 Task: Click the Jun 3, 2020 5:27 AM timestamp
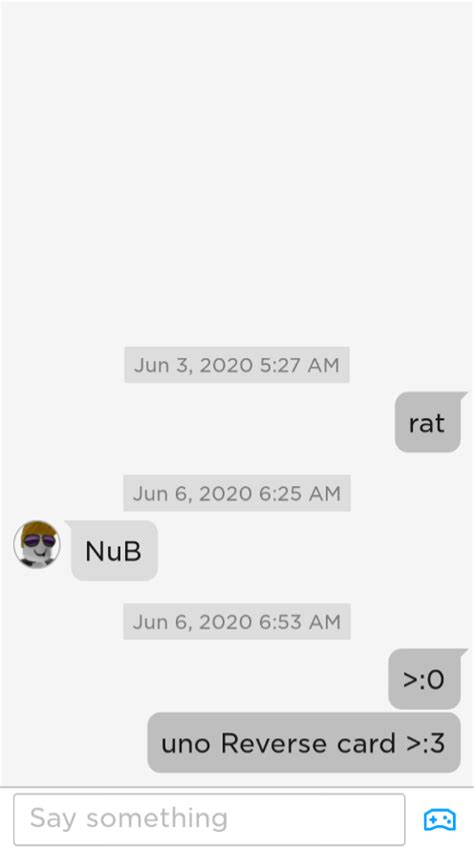tap(237, 365)
